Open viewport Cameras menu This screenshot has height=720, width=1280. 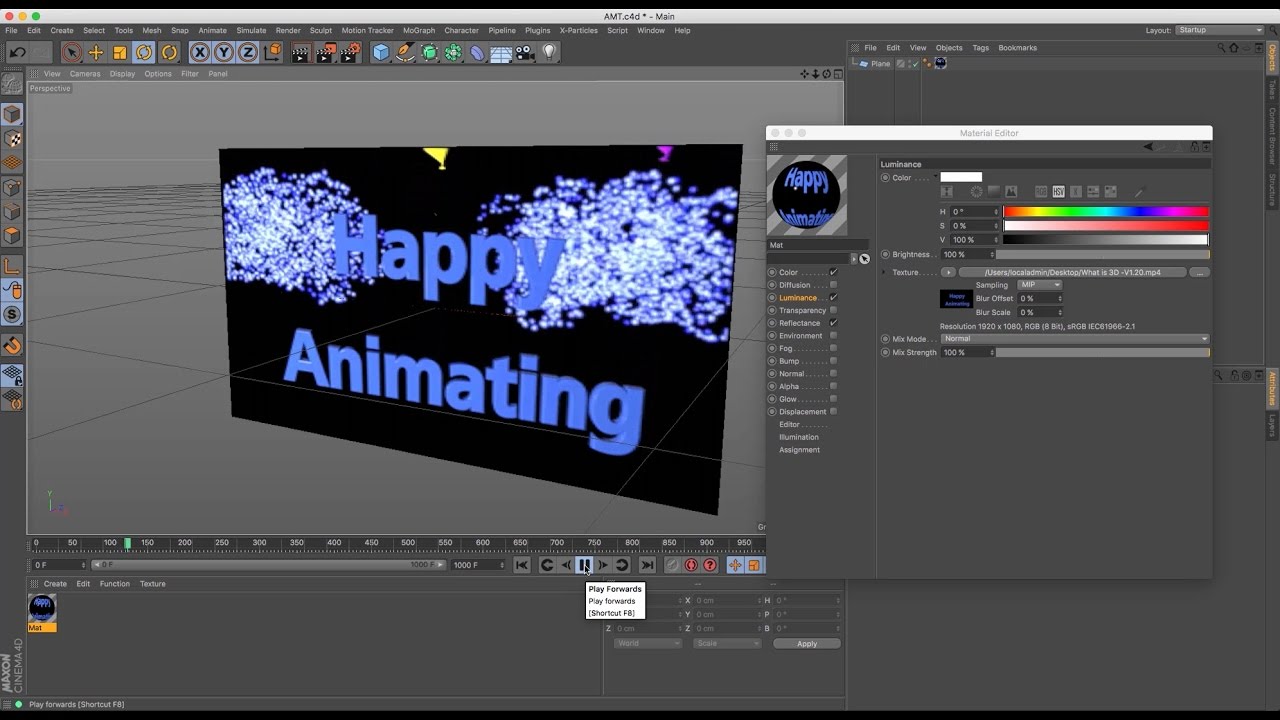pyautogui.click(x=85, y=73)
